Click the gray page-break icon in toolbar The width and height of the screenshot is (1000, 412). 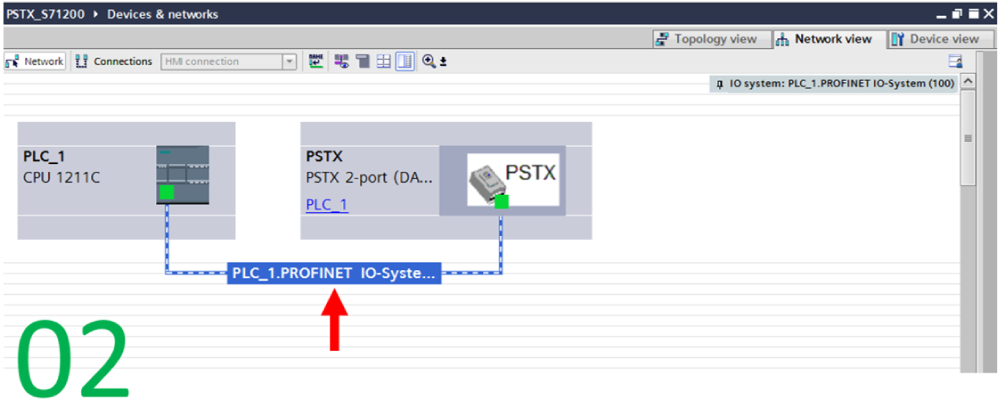[x=363, y=61]
